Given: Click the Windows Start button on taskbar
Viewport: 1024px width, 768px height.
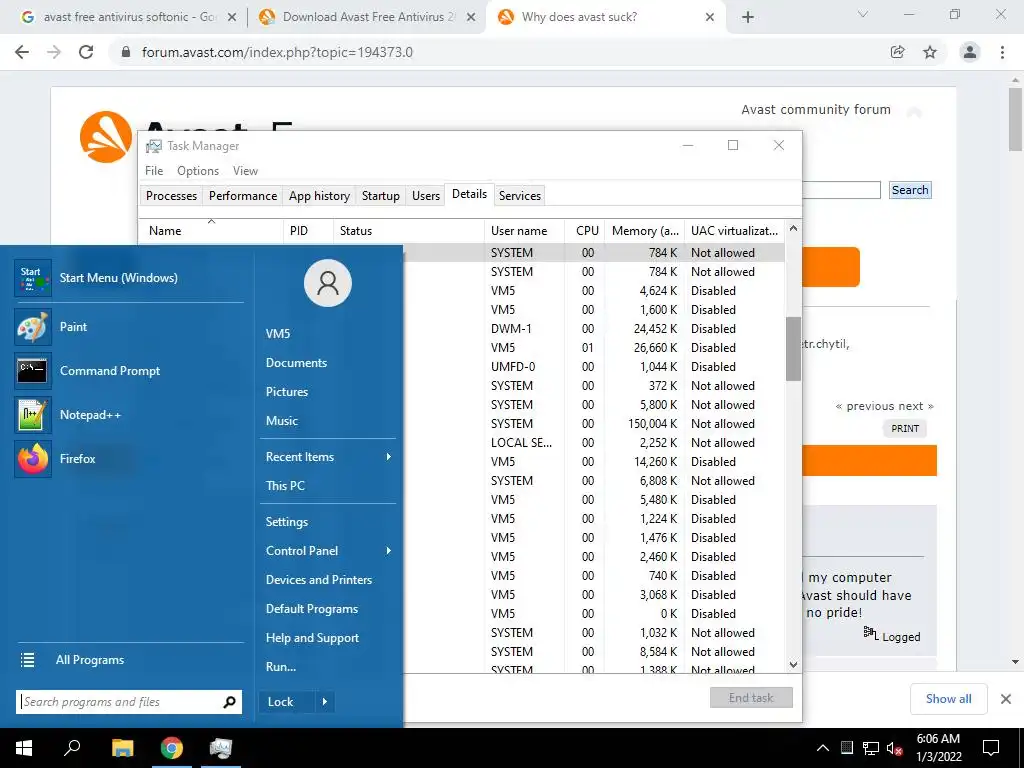Looking at the screenshot, I should (24, 748).
